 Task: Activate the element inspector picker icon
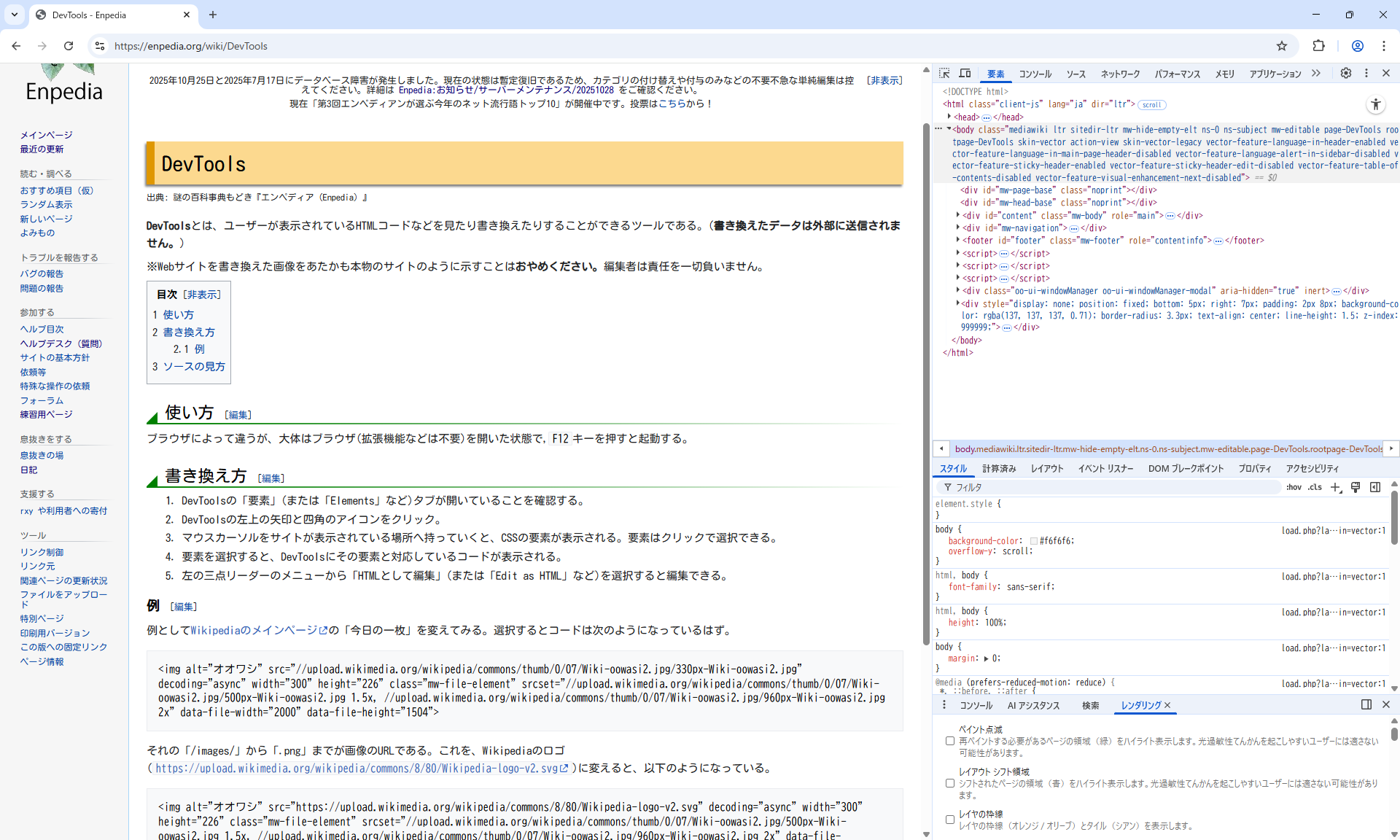944,74
